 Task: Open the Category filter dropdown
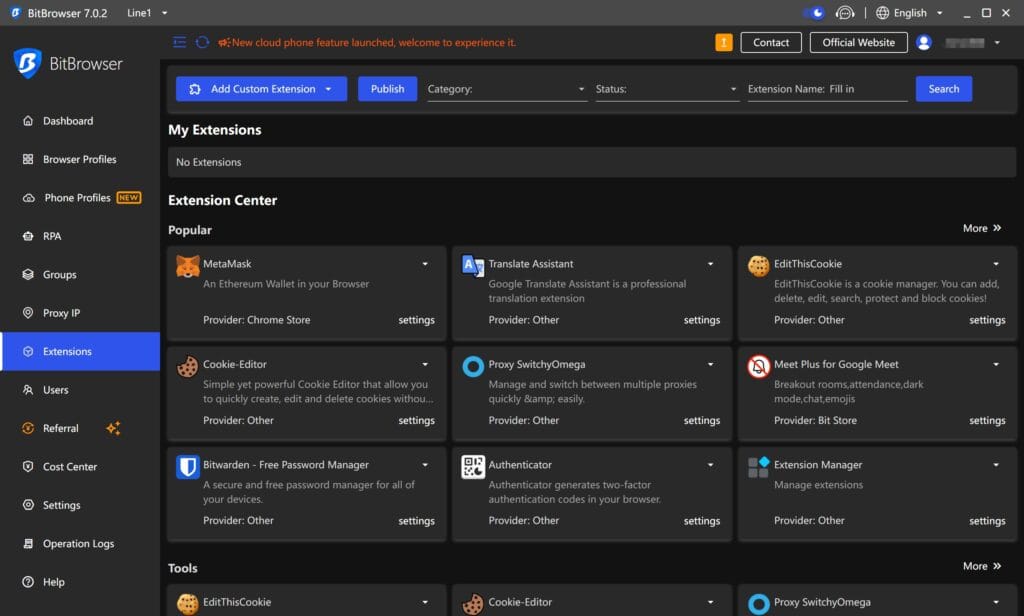[x=506, y=89]
